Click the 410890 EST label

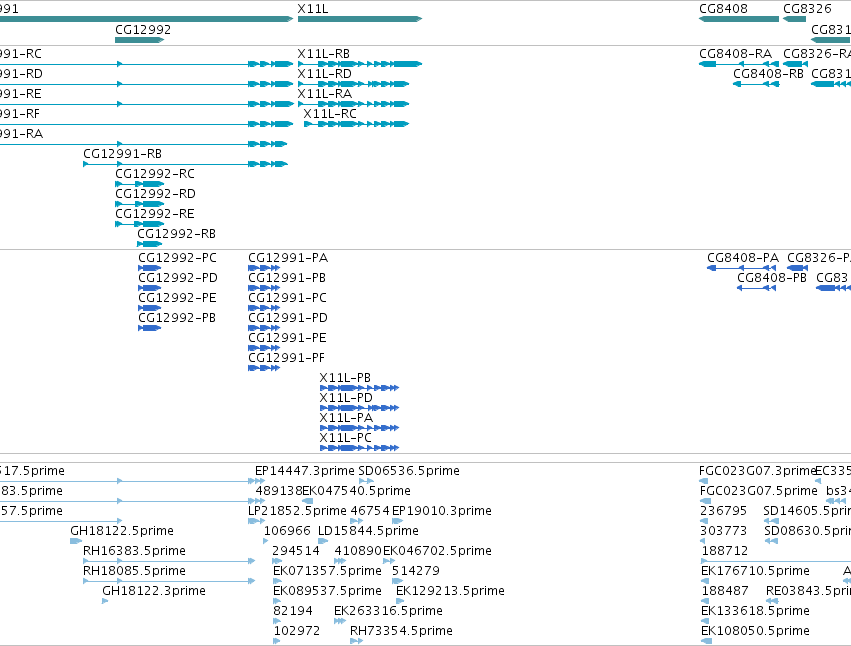coord(358,552)
